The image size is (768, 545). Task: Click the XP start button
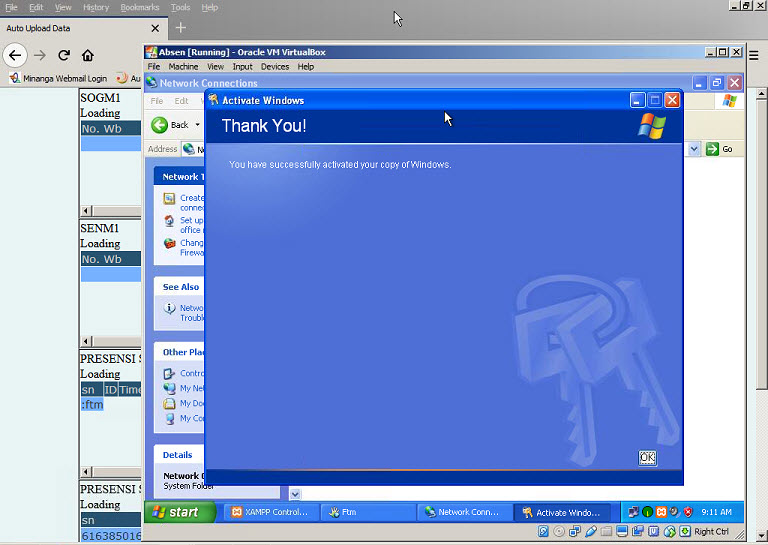pyautogui.click(x=179, y=512)
